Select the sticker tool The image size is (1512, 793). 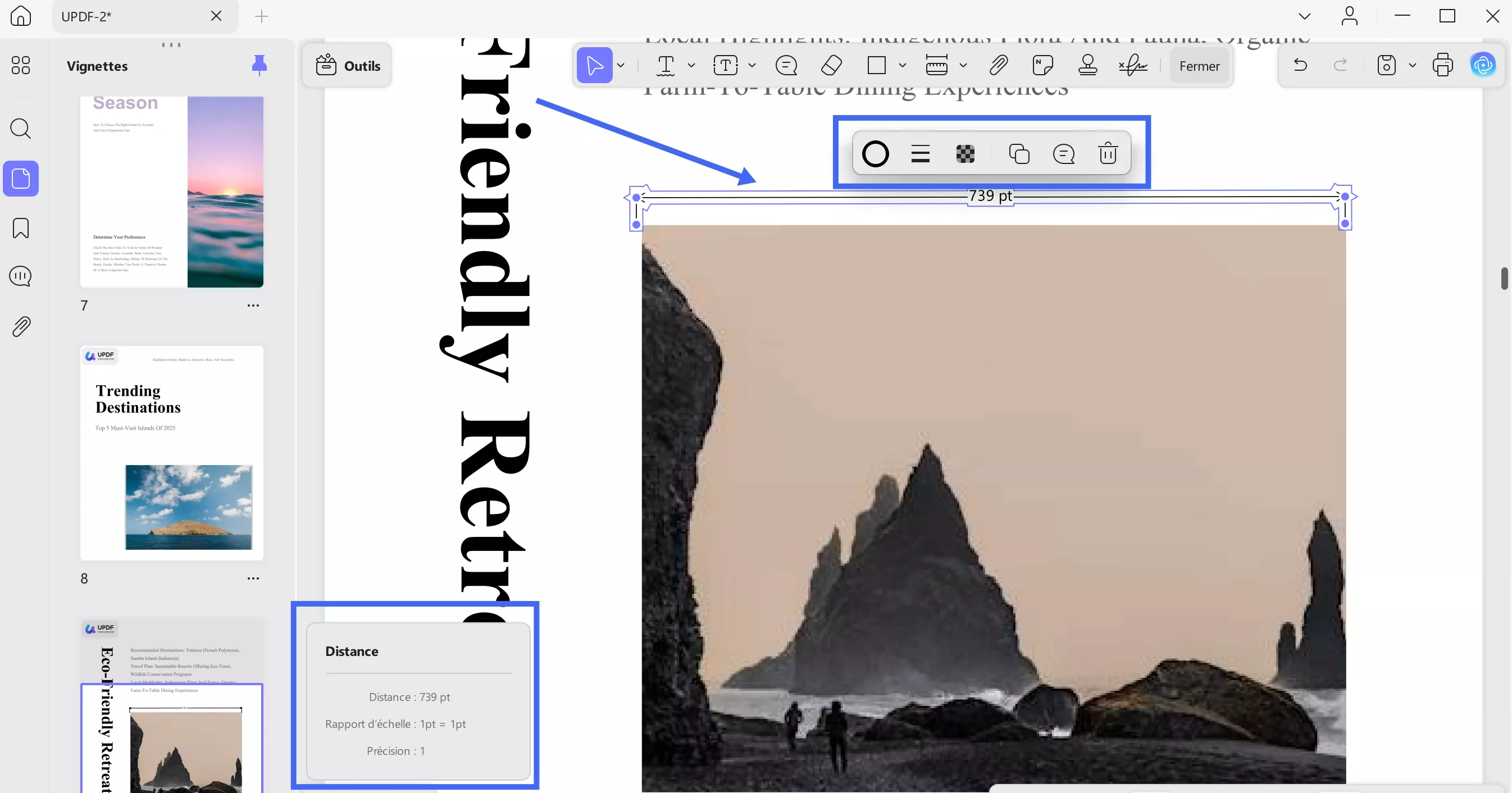click(x=1042, y=65)
